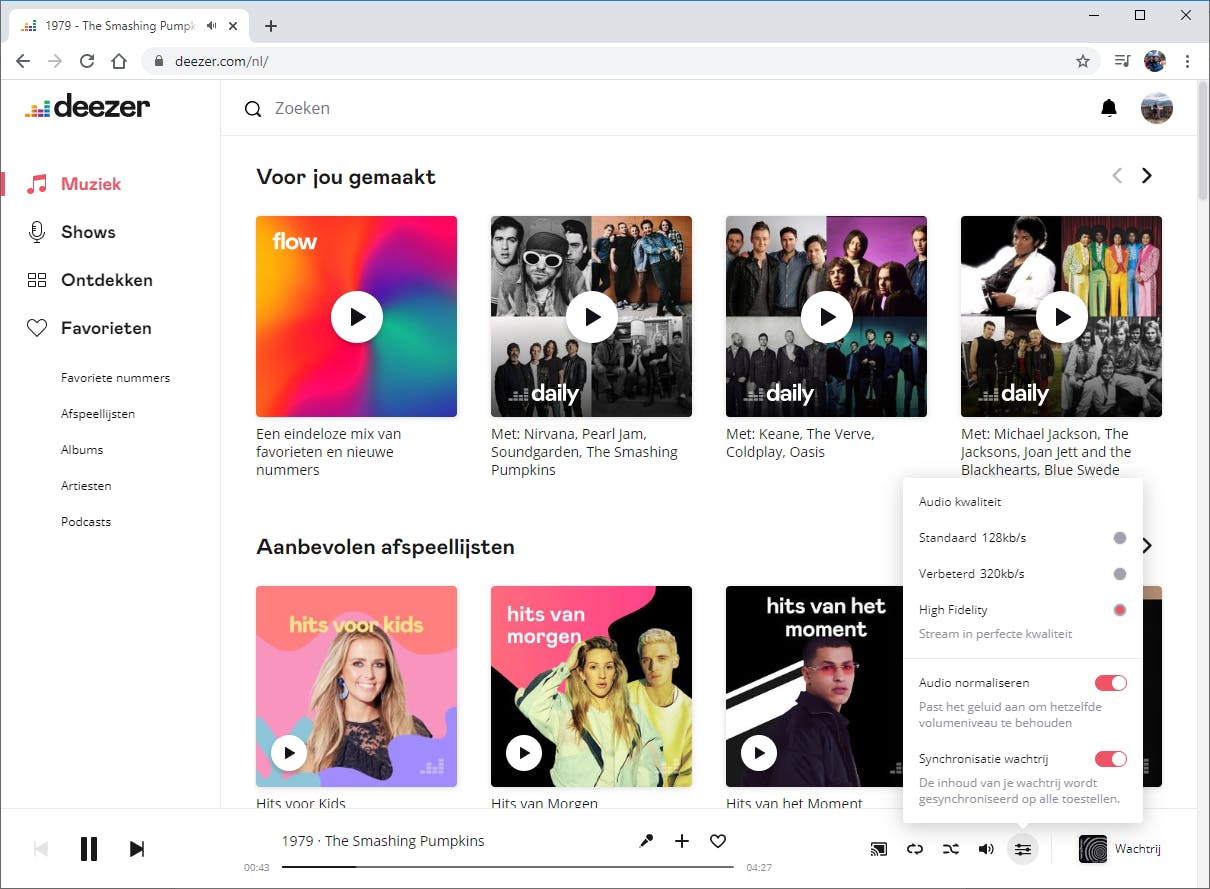Show lyrics with the microphone icon
The width and height of the screenshot is (1210, 889).
646,841
